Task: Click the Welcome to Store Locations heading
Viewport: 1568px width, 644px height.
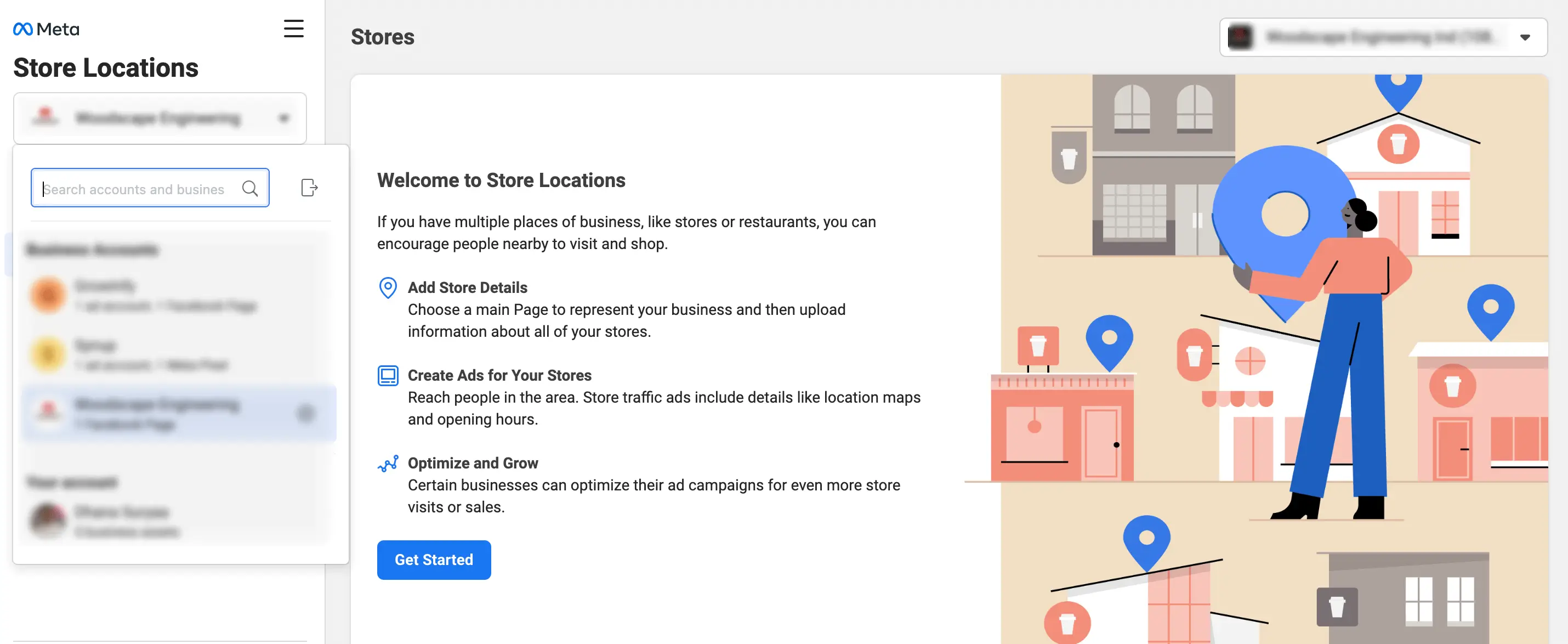Action: coord(501,180)
